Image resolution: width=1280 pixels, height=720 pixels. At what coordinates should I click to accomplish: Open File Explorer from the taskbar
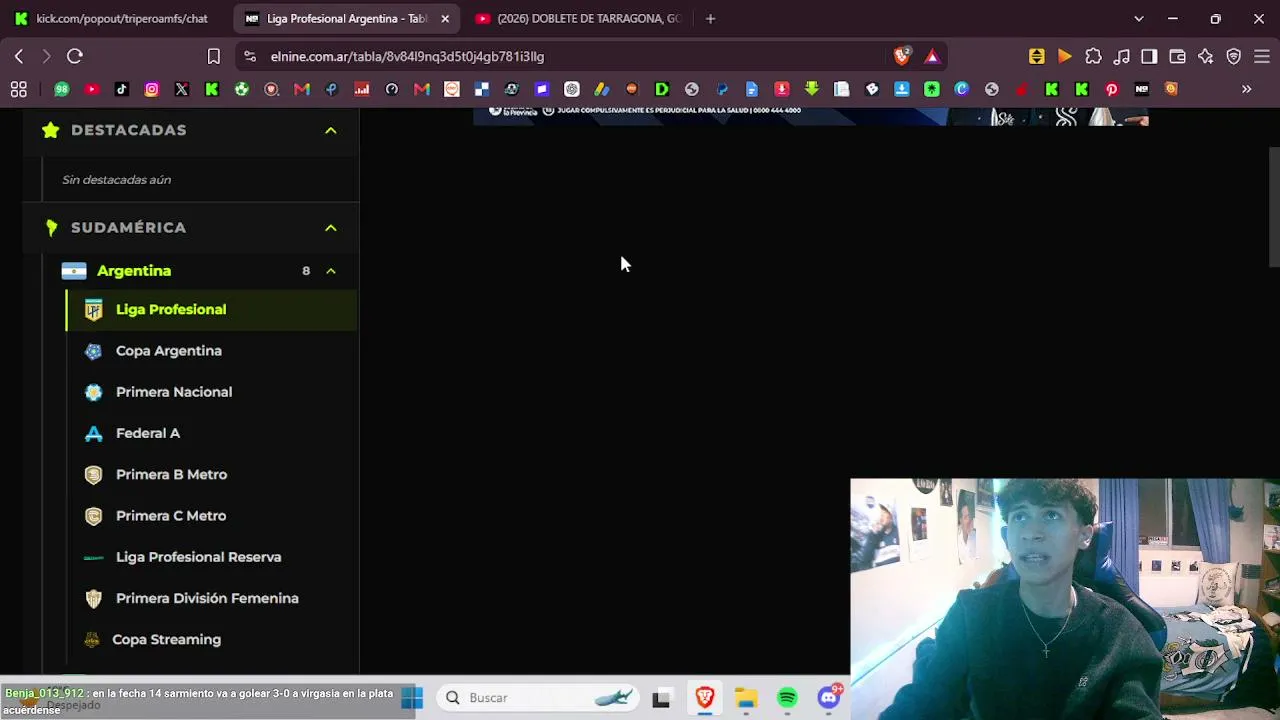(x=746, y=698)
